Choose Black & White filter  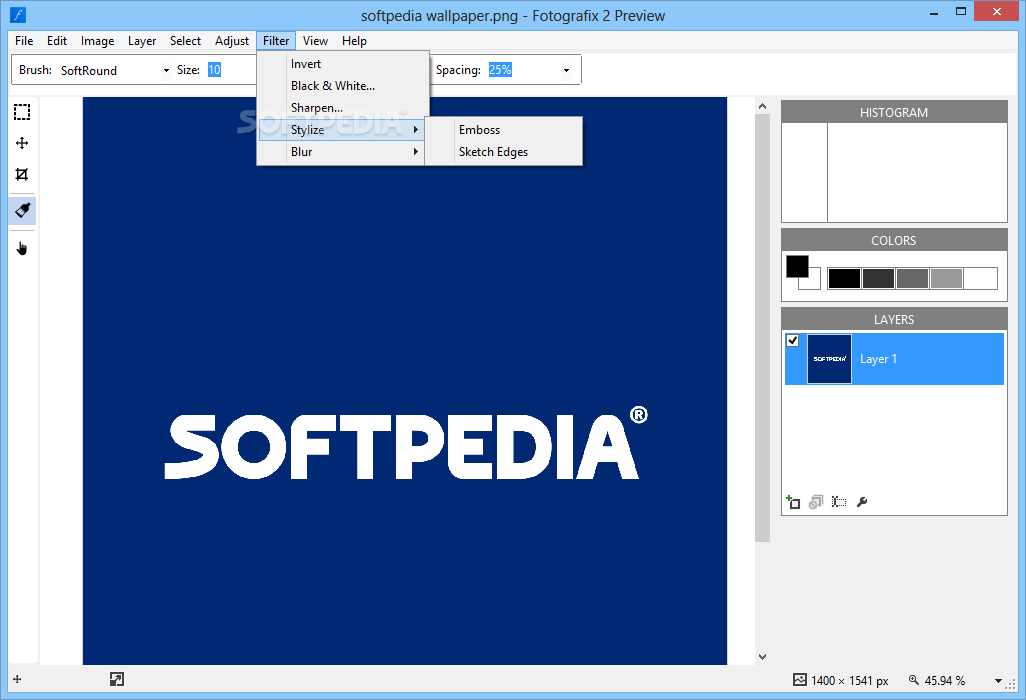343,86
